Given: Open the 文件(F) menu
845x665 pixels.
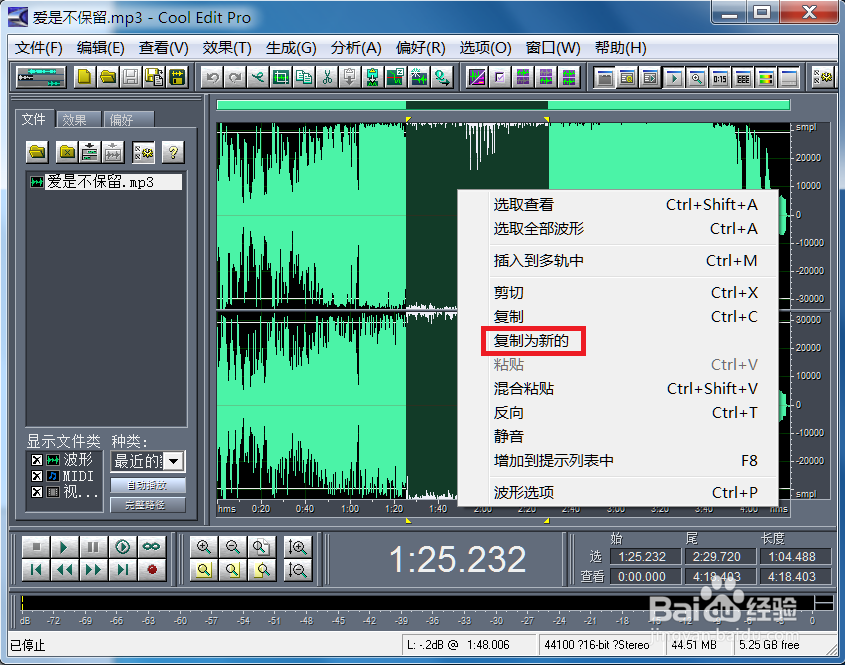Looking at the screenshot, I should pos(38,48).
